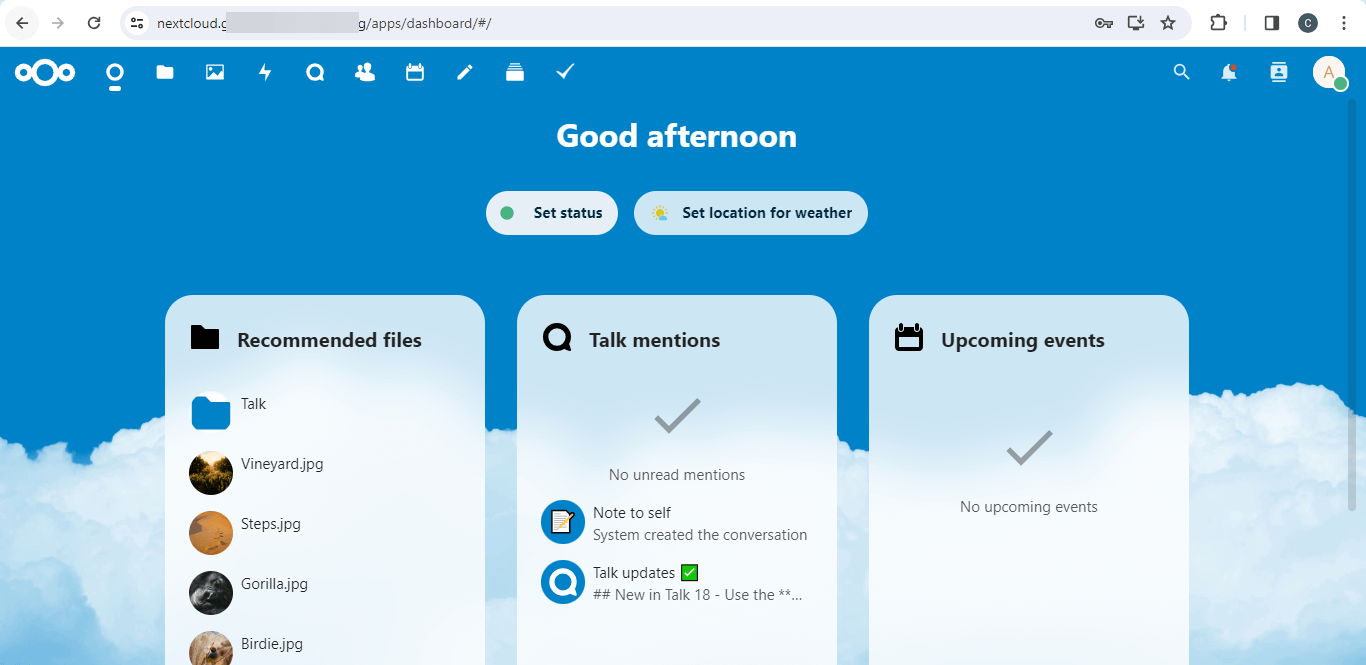Viewport: 1366px width, 665px height.
Task: Open the Deck app icon
Action: [515, 72]
